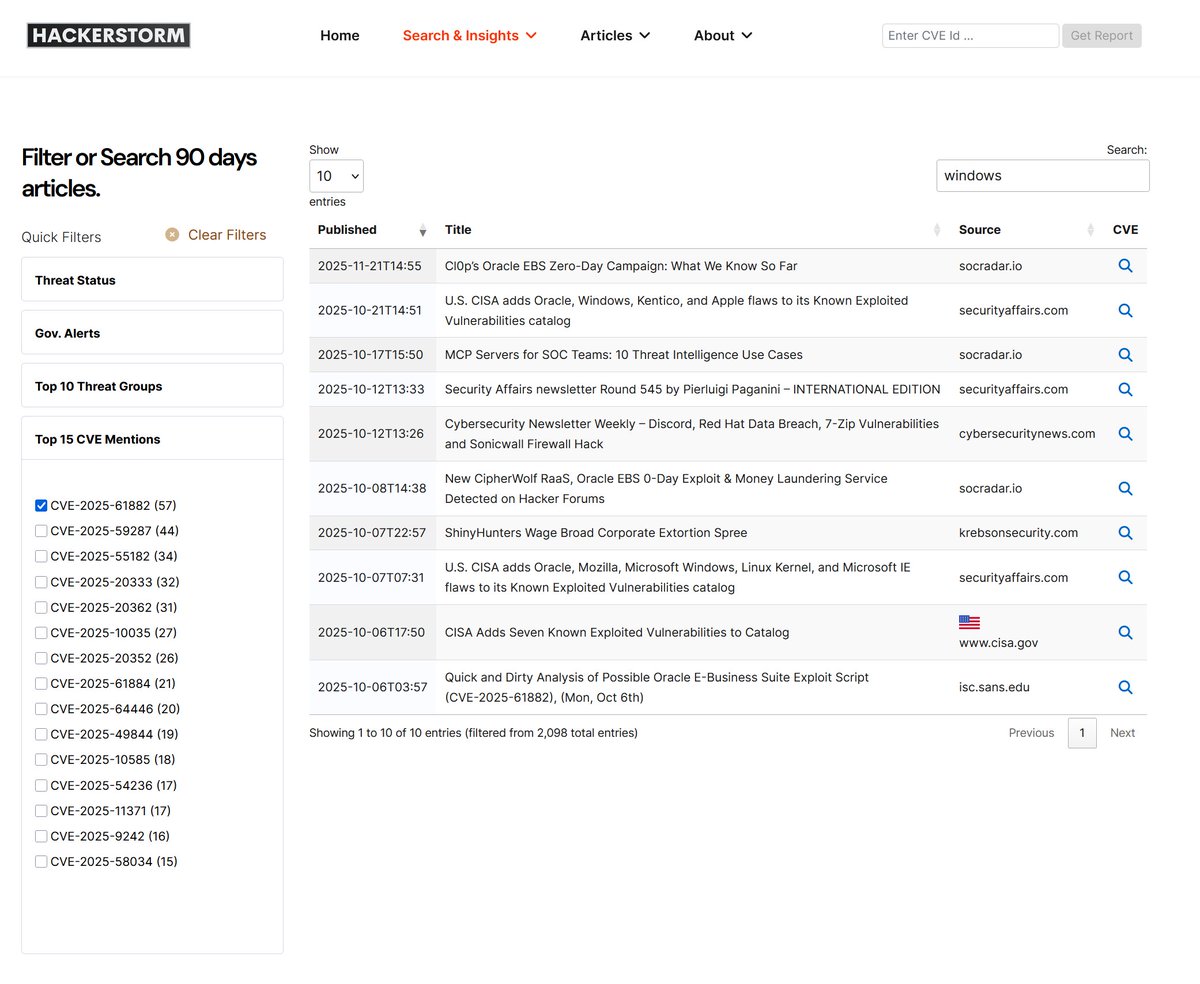The width and height of the screenshot is (1200, 984).
Task: Enable the CVE-2025-61884 filter
Action: pos(41,684)
